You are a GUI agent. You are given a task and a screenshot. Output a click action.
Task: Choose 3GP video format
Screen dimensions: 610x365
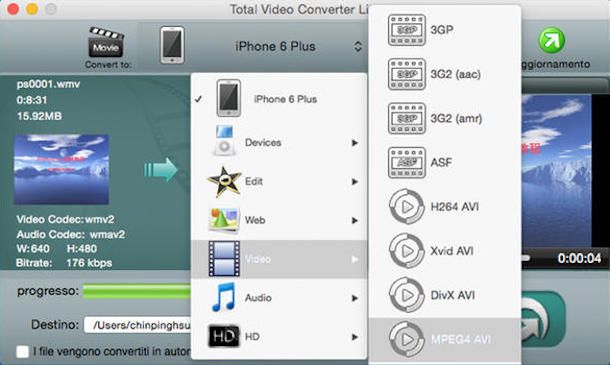click(x=445, y=30)
